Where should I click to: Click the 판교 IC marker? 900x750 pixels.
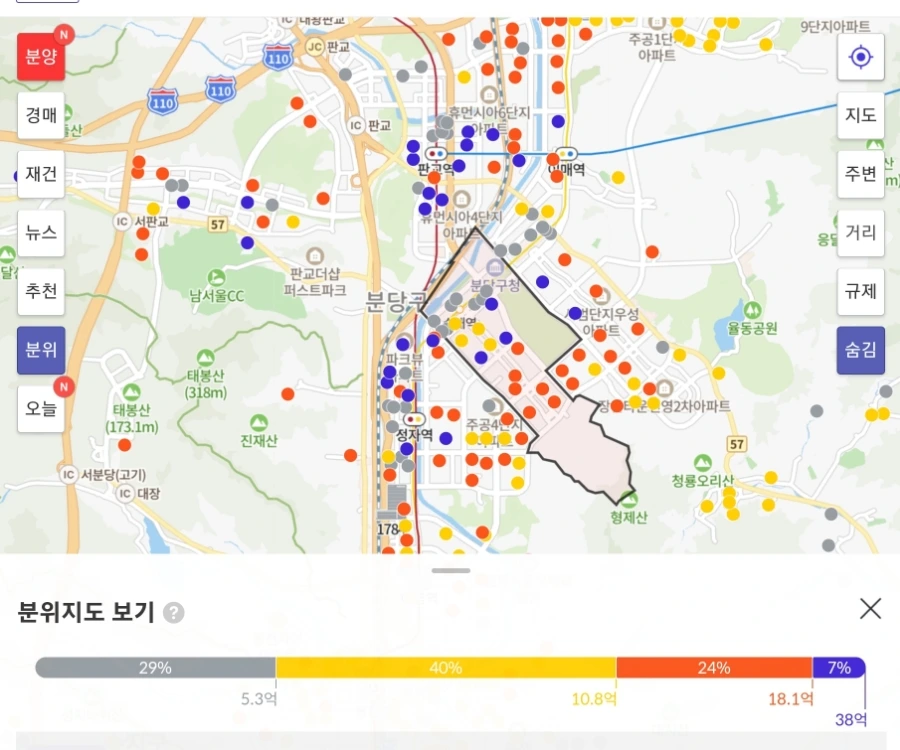point(356,125)
